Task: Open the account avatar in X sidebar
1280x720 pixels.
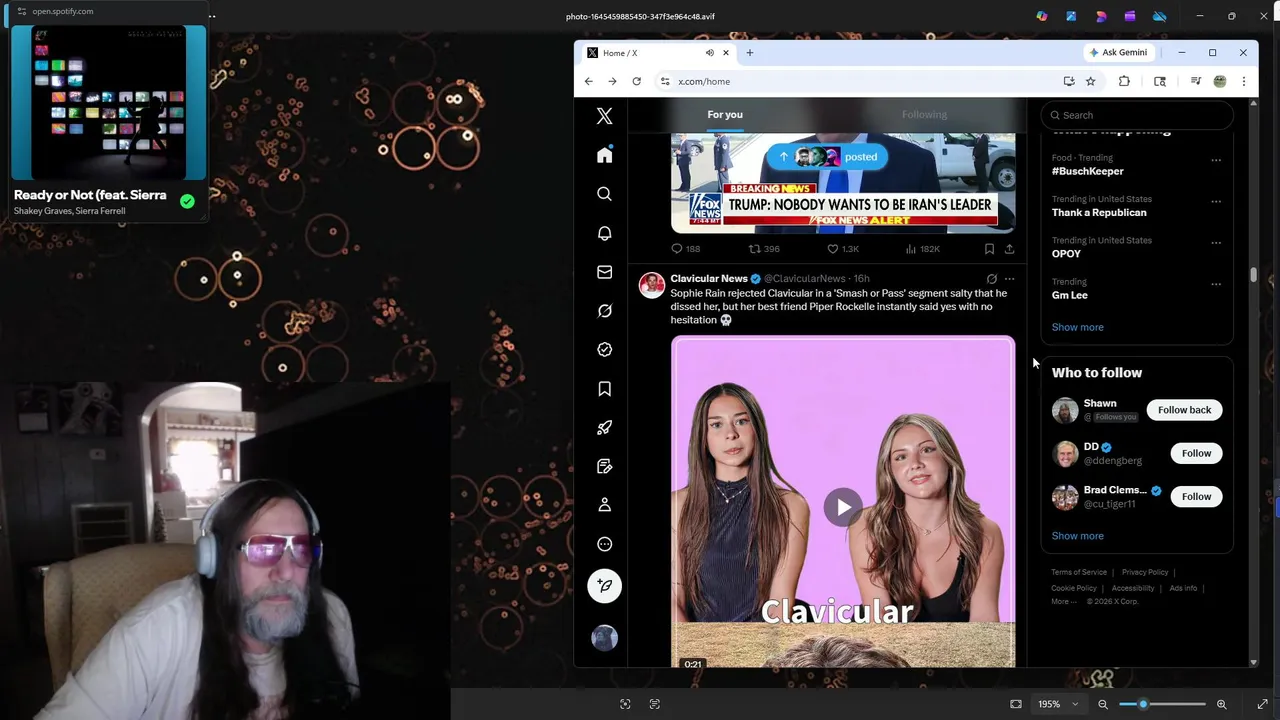Action: coord(604,638)
